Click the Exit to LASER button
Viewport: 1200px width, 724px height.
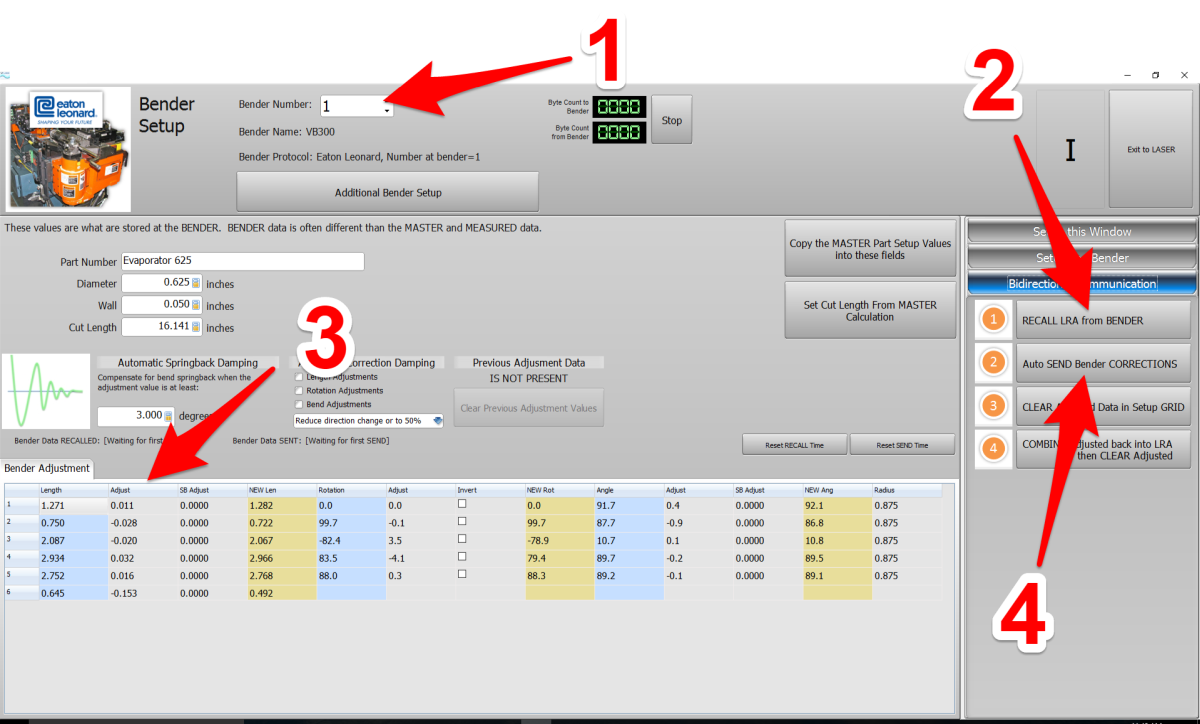[x=1150, y=150]
